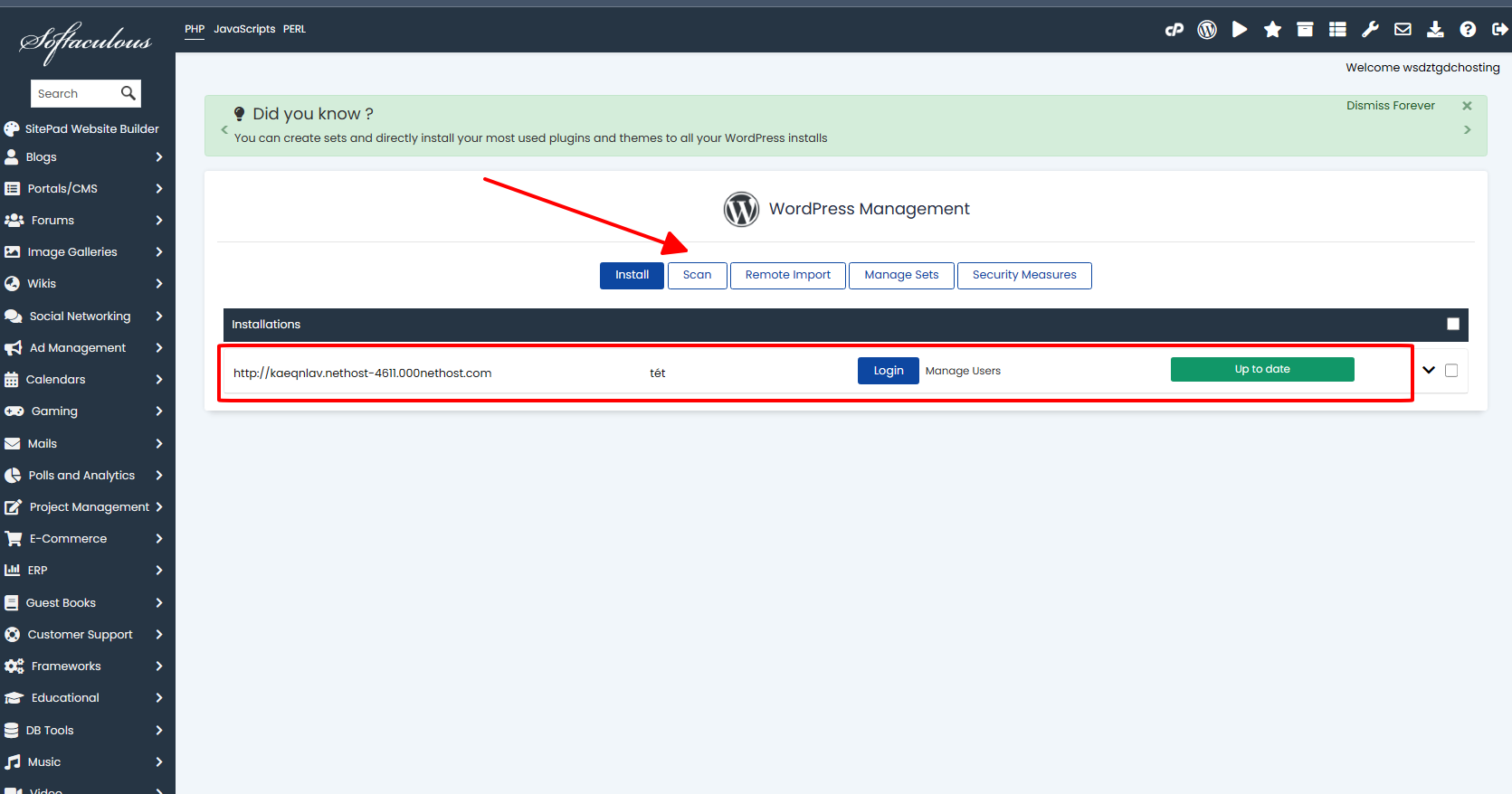The height and width of the screenshot is (794, 1512).
Task: Click the search magnifier icon
Action: pyautogui.click(x=128, y=93)
